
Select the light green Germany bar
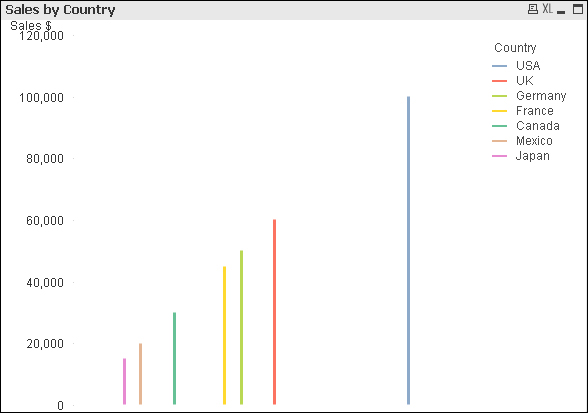tap(242, 327)
